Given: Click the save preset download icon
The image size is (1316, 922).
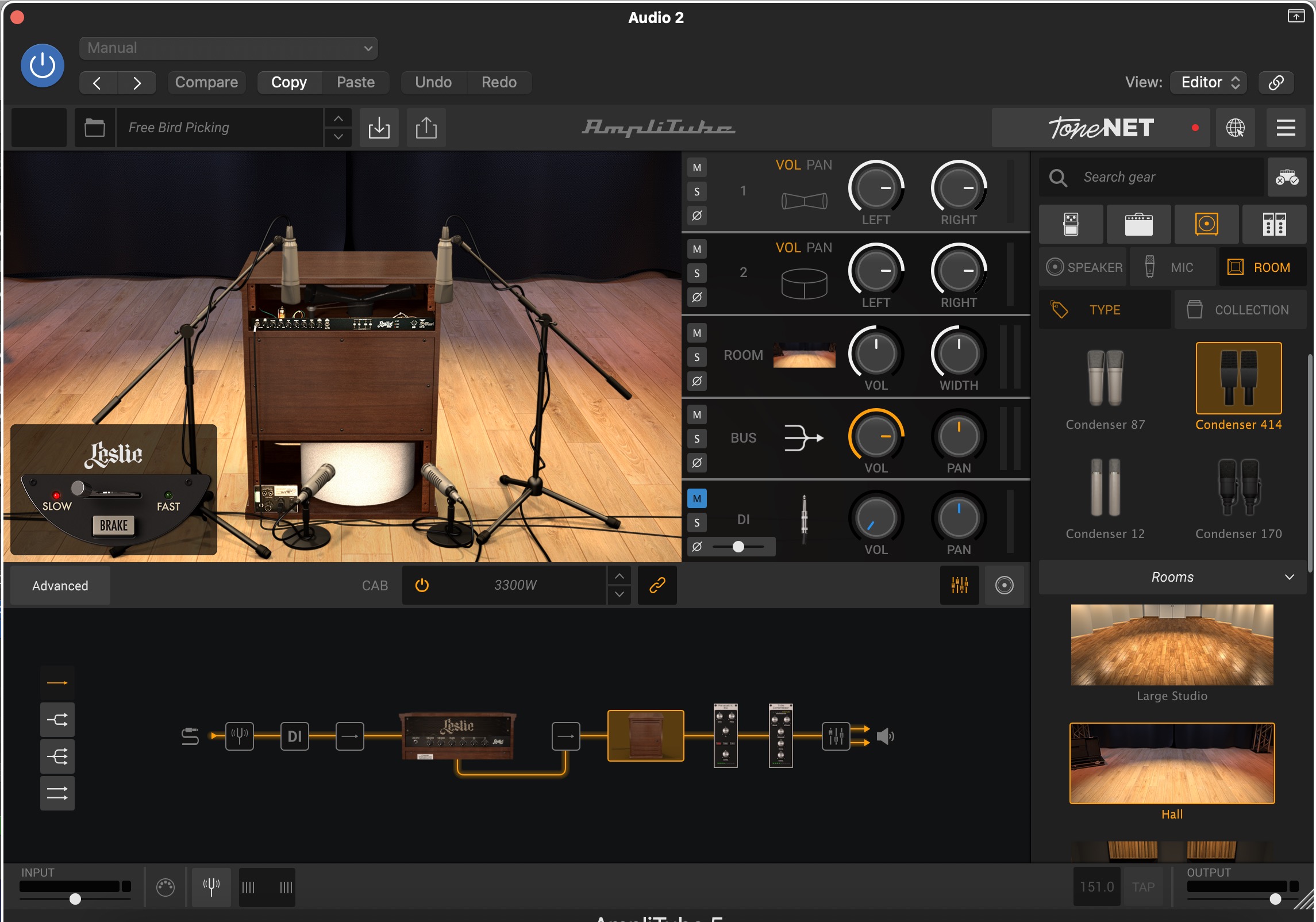Looking at the screenshot, I should click(379, 128).
